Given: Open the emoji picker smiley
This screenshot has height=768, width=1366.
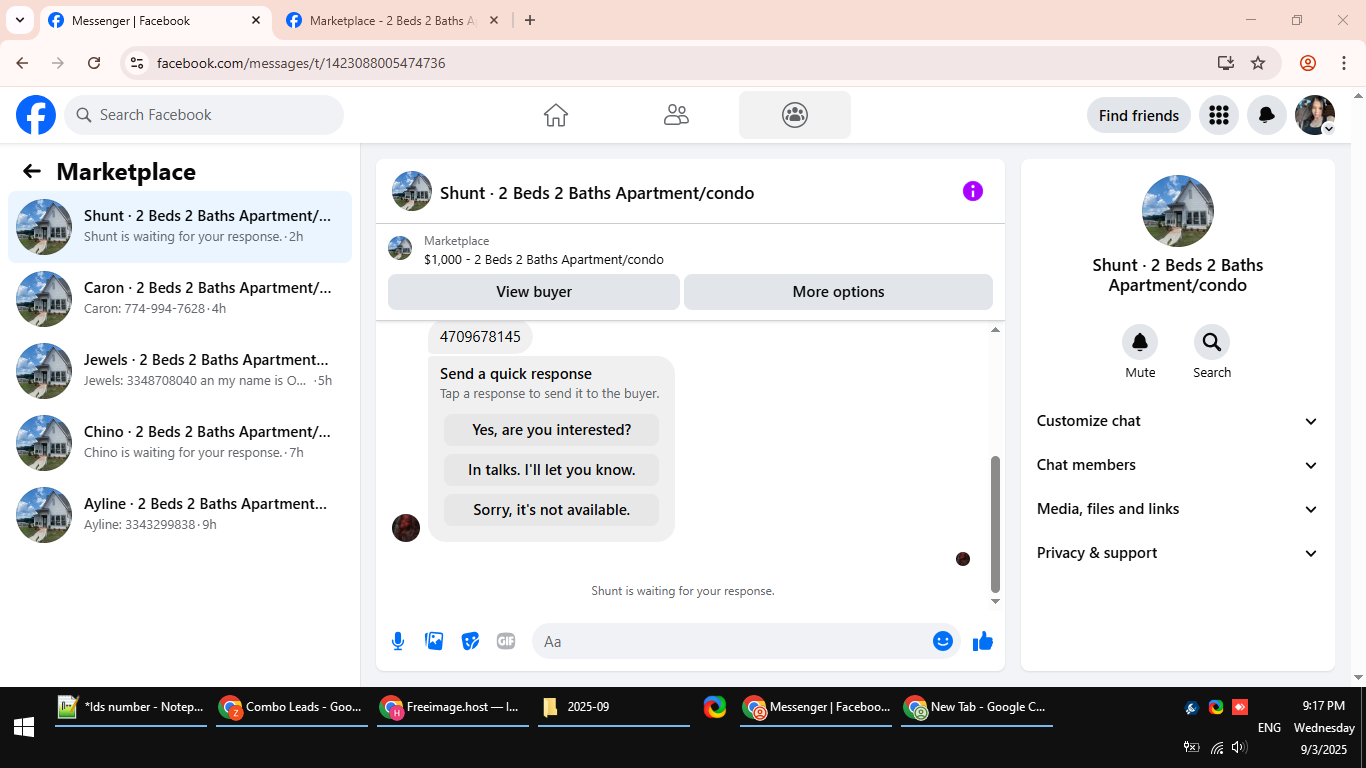Looking at the screenshot, I should 943,641.
